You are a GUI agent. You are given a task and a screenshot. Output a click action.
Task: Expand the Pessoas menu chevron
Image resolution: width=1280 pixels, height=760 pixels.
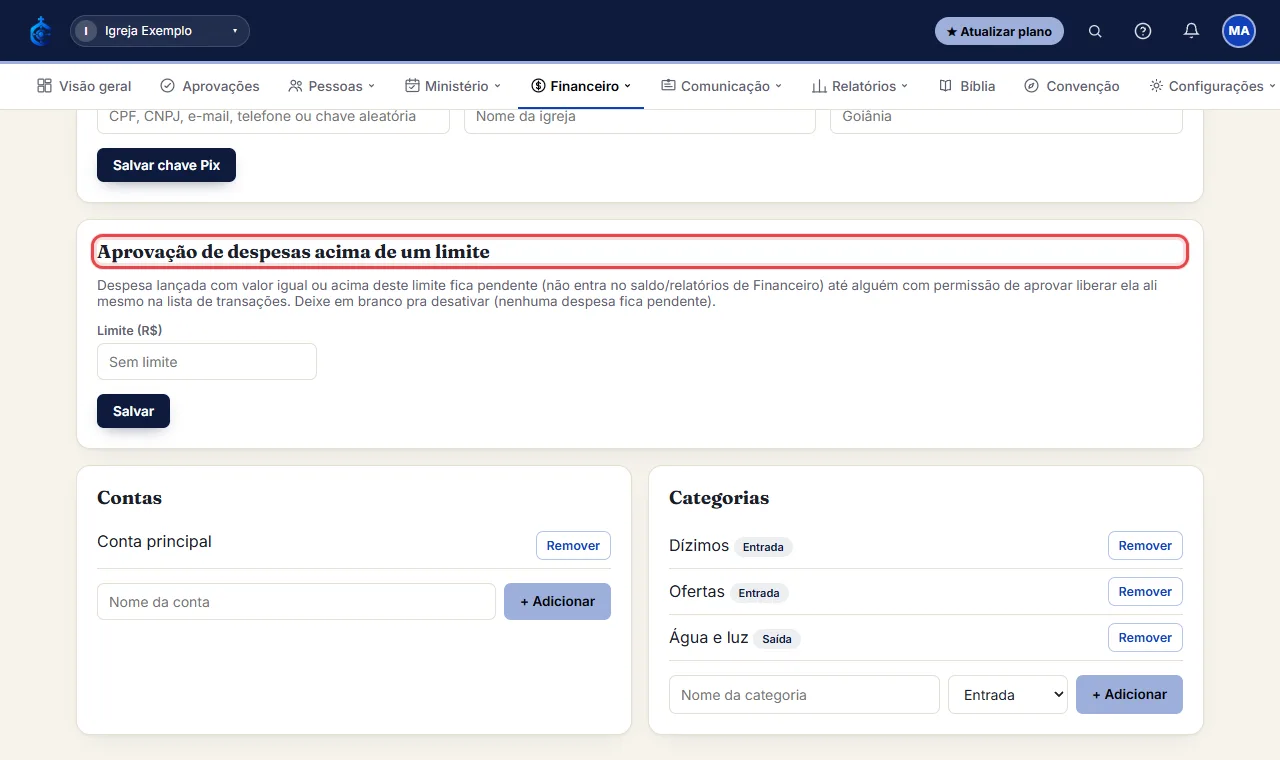tap(372, 86)
